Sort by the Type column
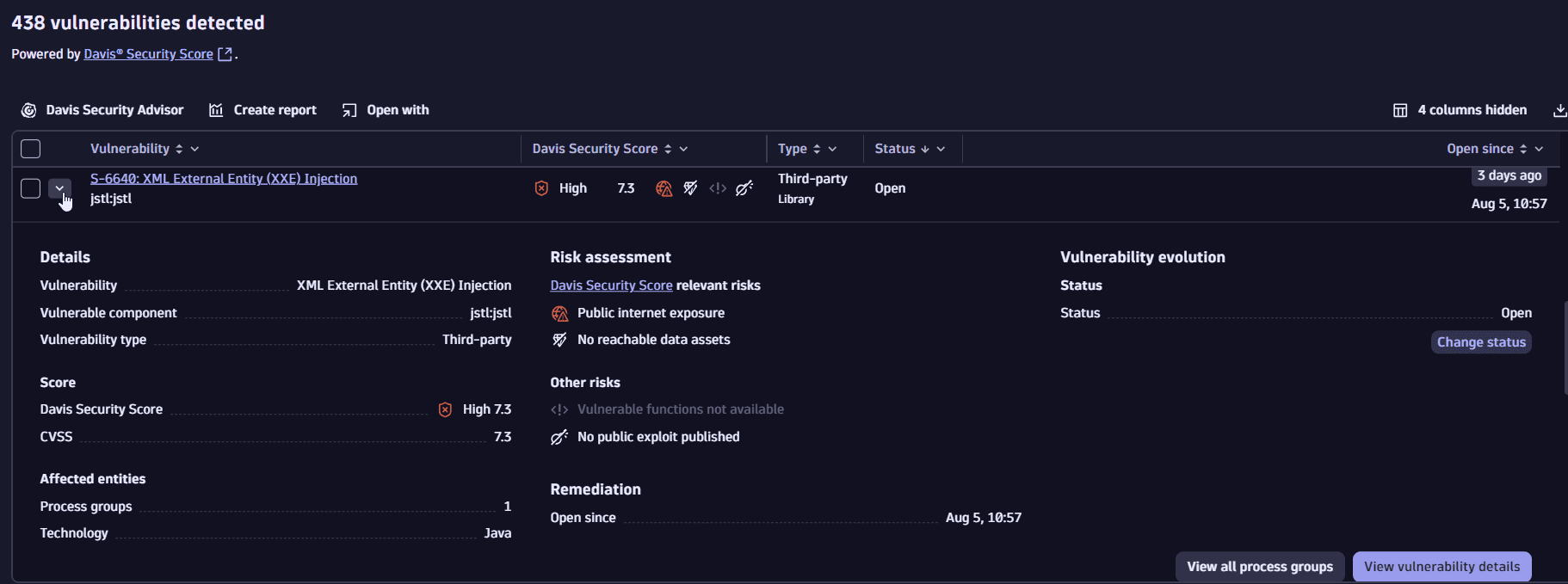This screenshot has height=584, width=1568. coord(817,149)
